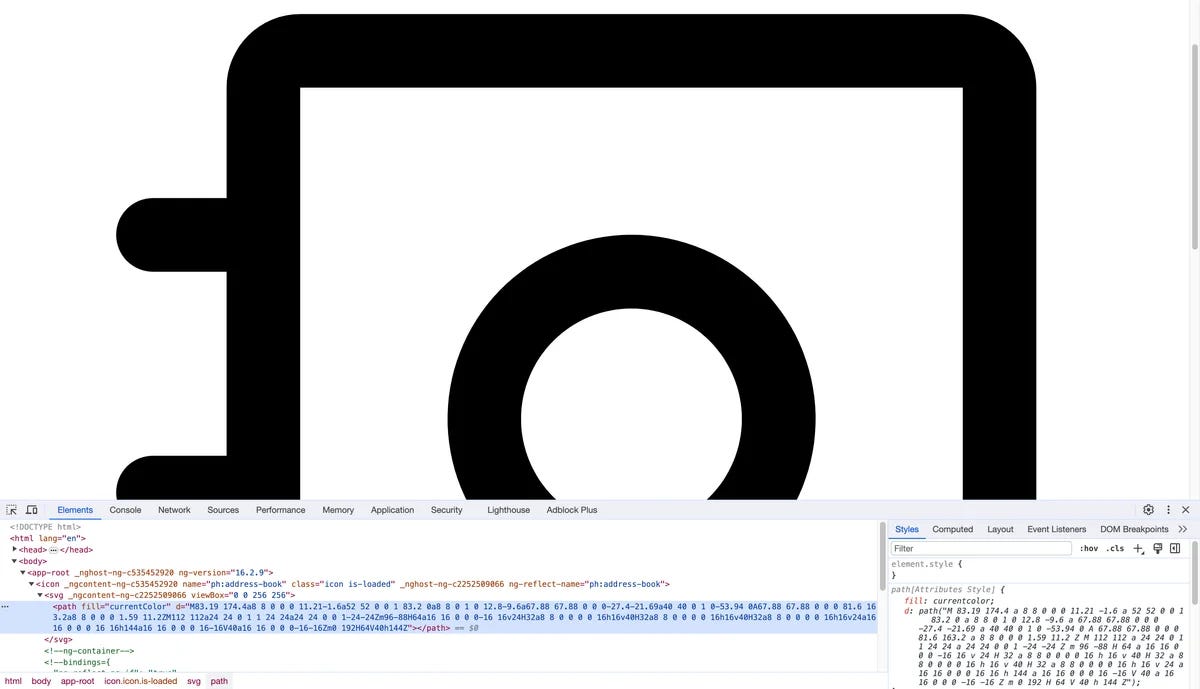Viewport: 1200px width, 689px height.
Task: Click the large address-book SVG icon
Action: (576, 257)
